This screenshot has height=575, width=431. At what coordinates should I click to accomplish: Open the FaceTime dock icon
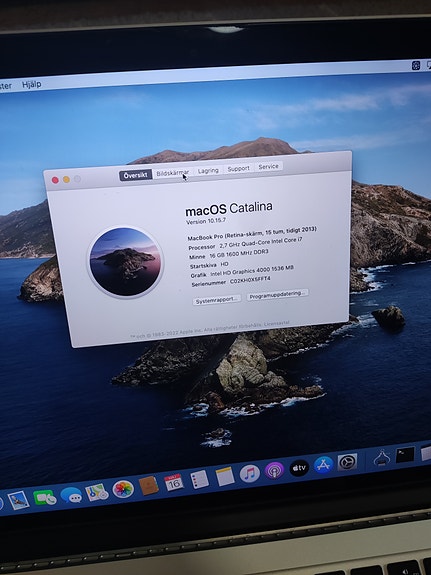[44, 498]
